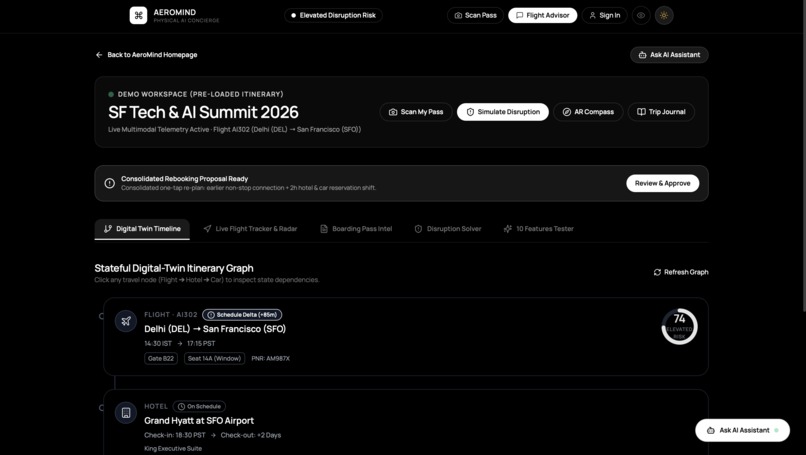Screen dimensions: 806x455
Task: Switch to Boarding Pass Intel tab
Action: [x=356, y=229]
